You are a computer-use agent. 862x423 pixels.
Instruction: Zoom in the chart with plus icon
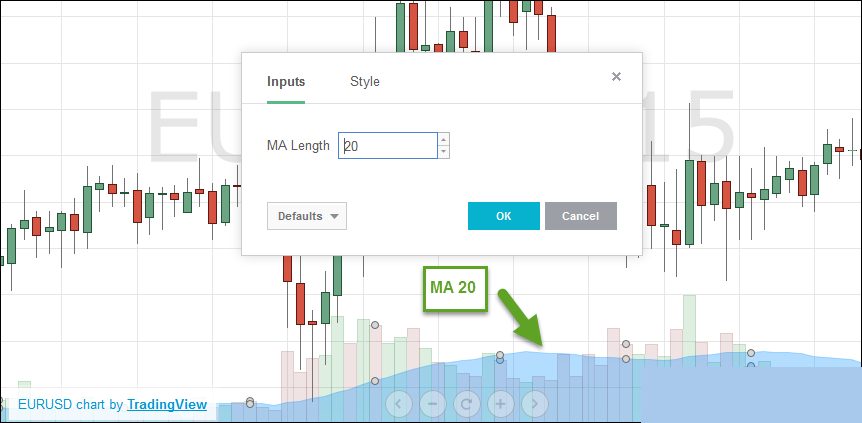pyautogui.click(x=500, y=404)
